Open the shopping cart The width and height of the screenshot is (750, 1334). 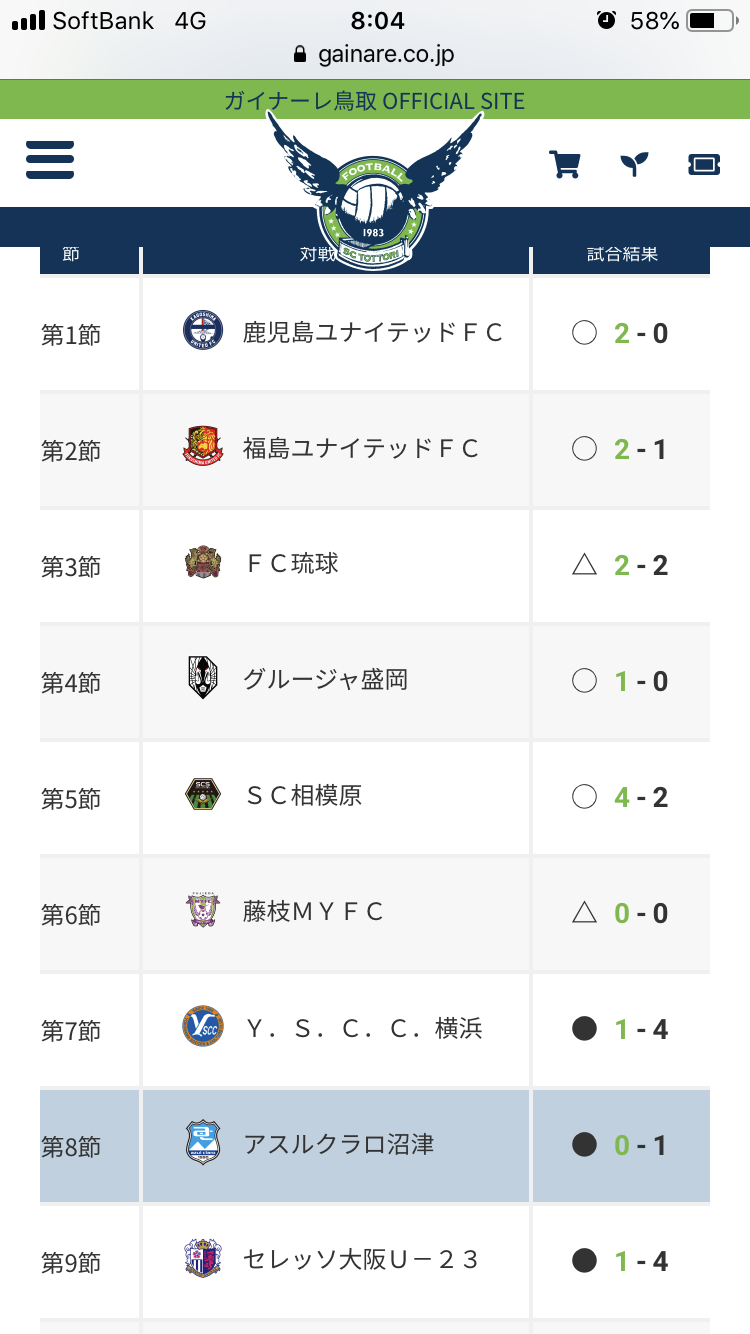click(565, 164)
